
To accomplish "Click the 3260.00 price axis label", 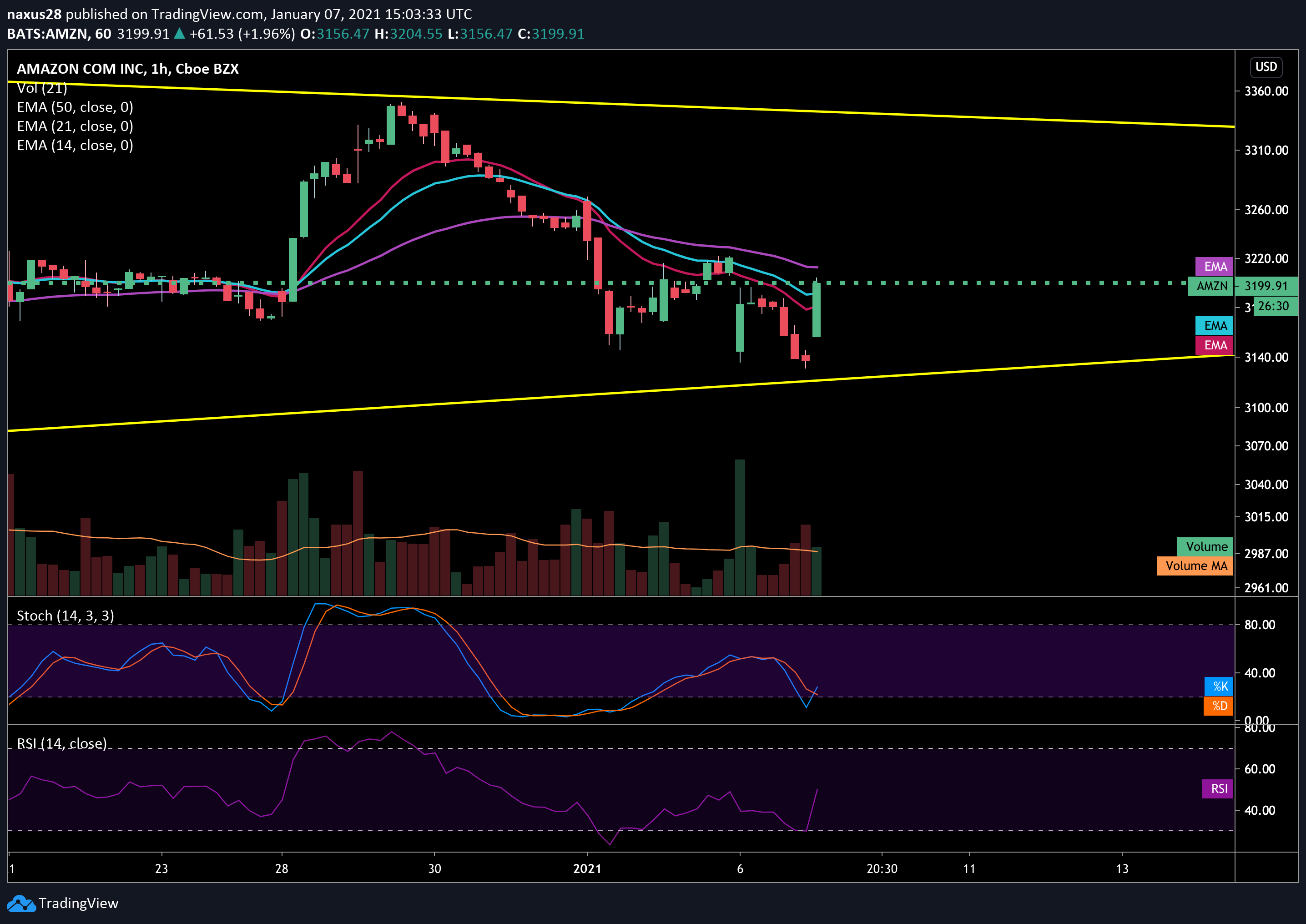I will pyautogui.click(x=1267, y=210).
